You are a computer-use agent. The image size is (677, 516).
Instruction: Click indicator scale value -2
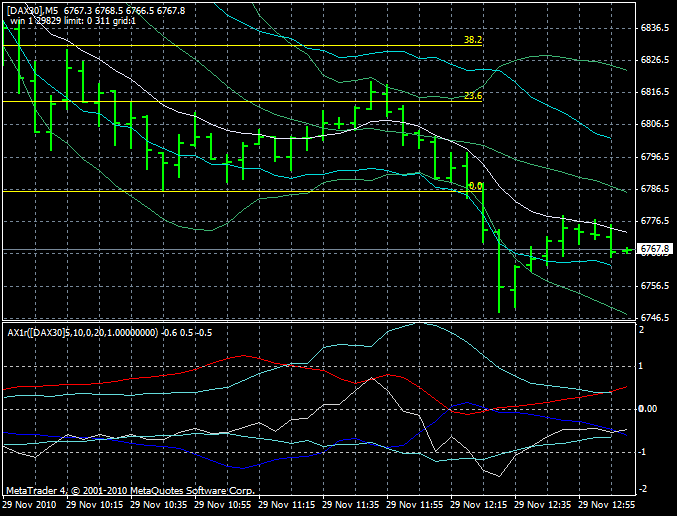pyautogui.click(x=642, y=489)
